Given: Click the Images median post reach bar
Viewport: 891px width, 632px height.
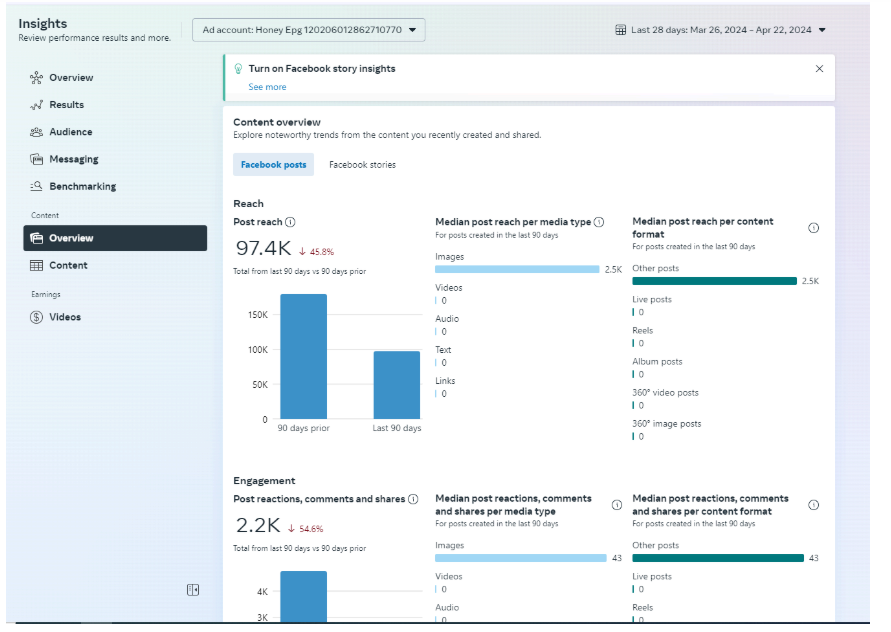Looking at the screenshot, I should (517, 269).
